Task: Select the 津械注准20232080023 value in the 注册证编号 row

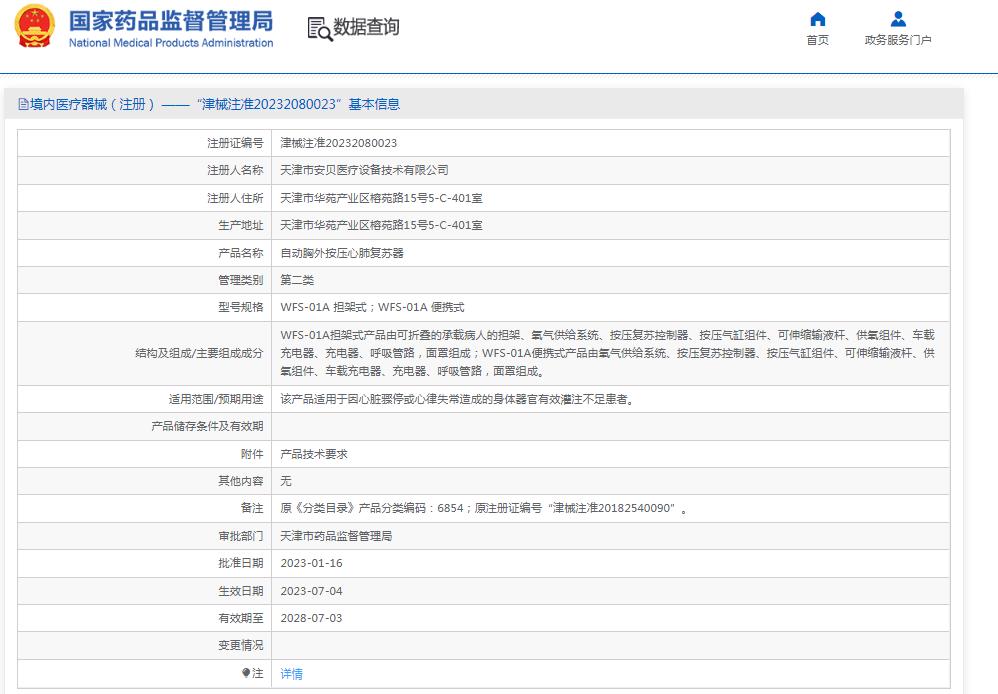Action: point(339,143)
